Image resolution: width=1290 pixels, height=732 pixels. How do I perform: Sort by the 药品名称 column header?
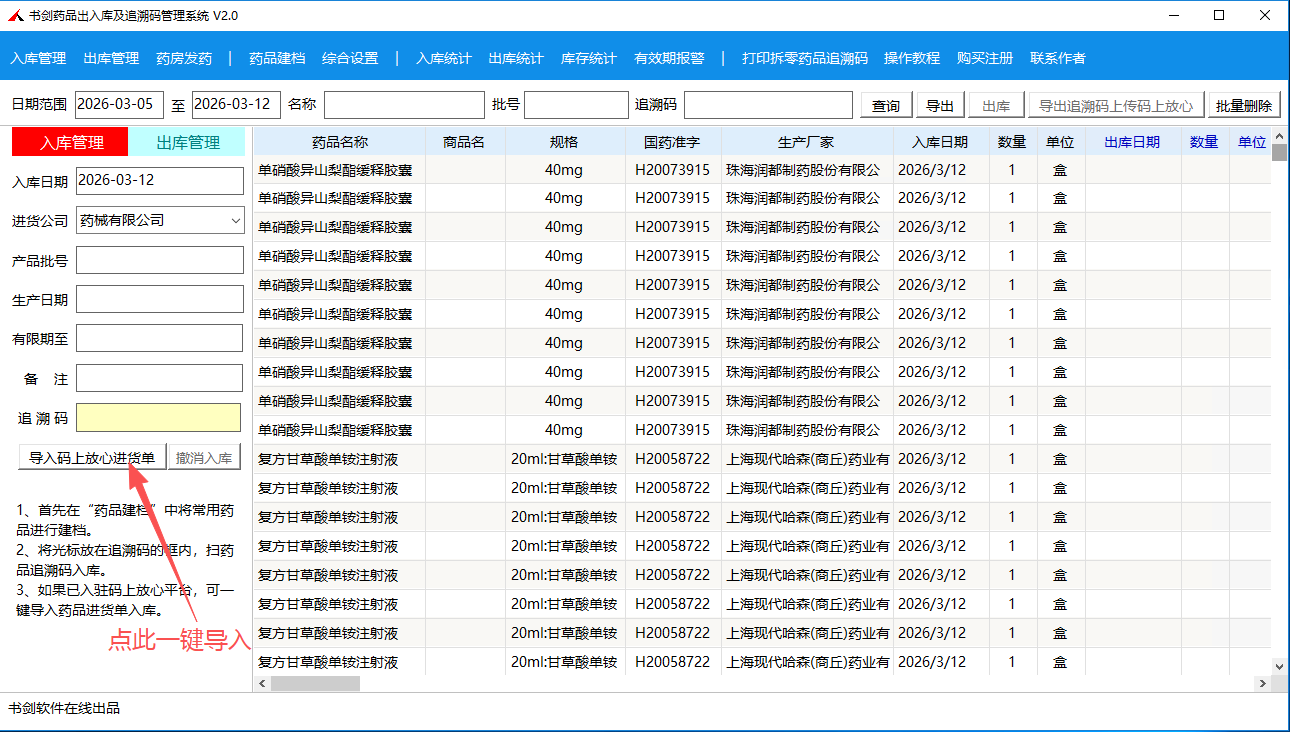pyautogui.click(x=339, y=142)
